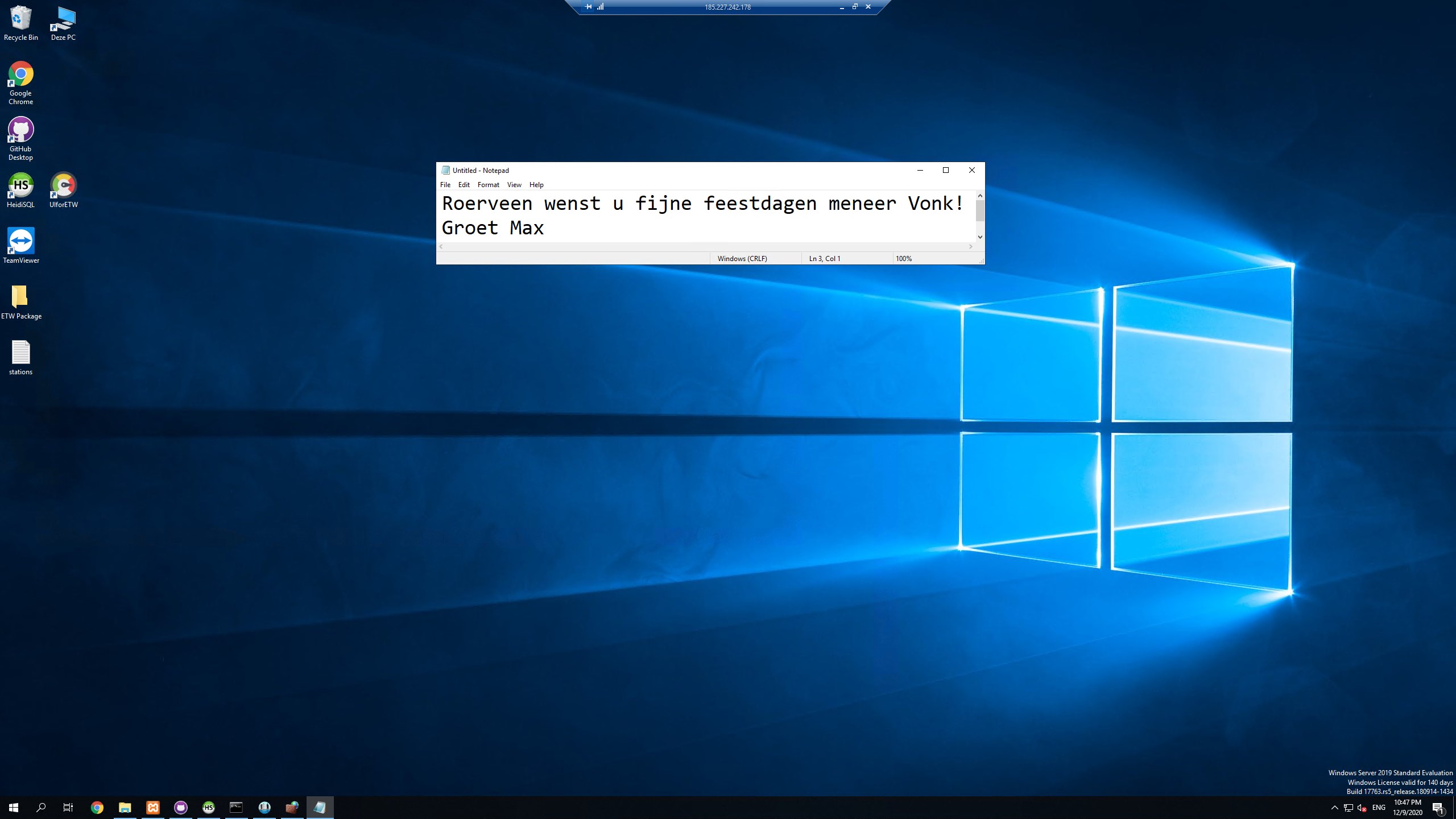Open the Action Center notifications
The width and height of the screenshot is (1456, 819).
[1438, 808]
